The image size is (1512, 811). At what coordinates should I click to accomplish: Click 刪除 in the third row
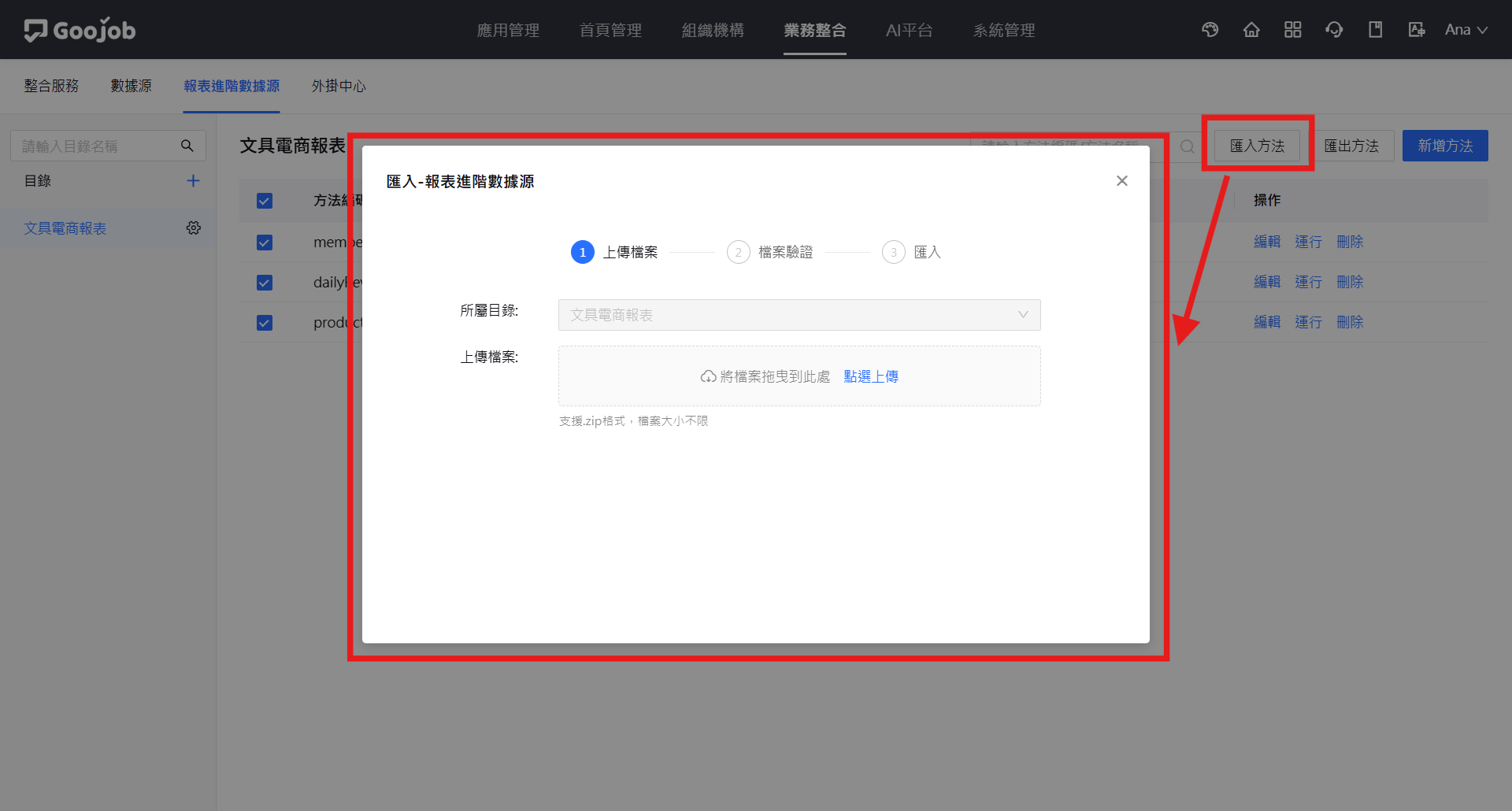pos(1350,323)
